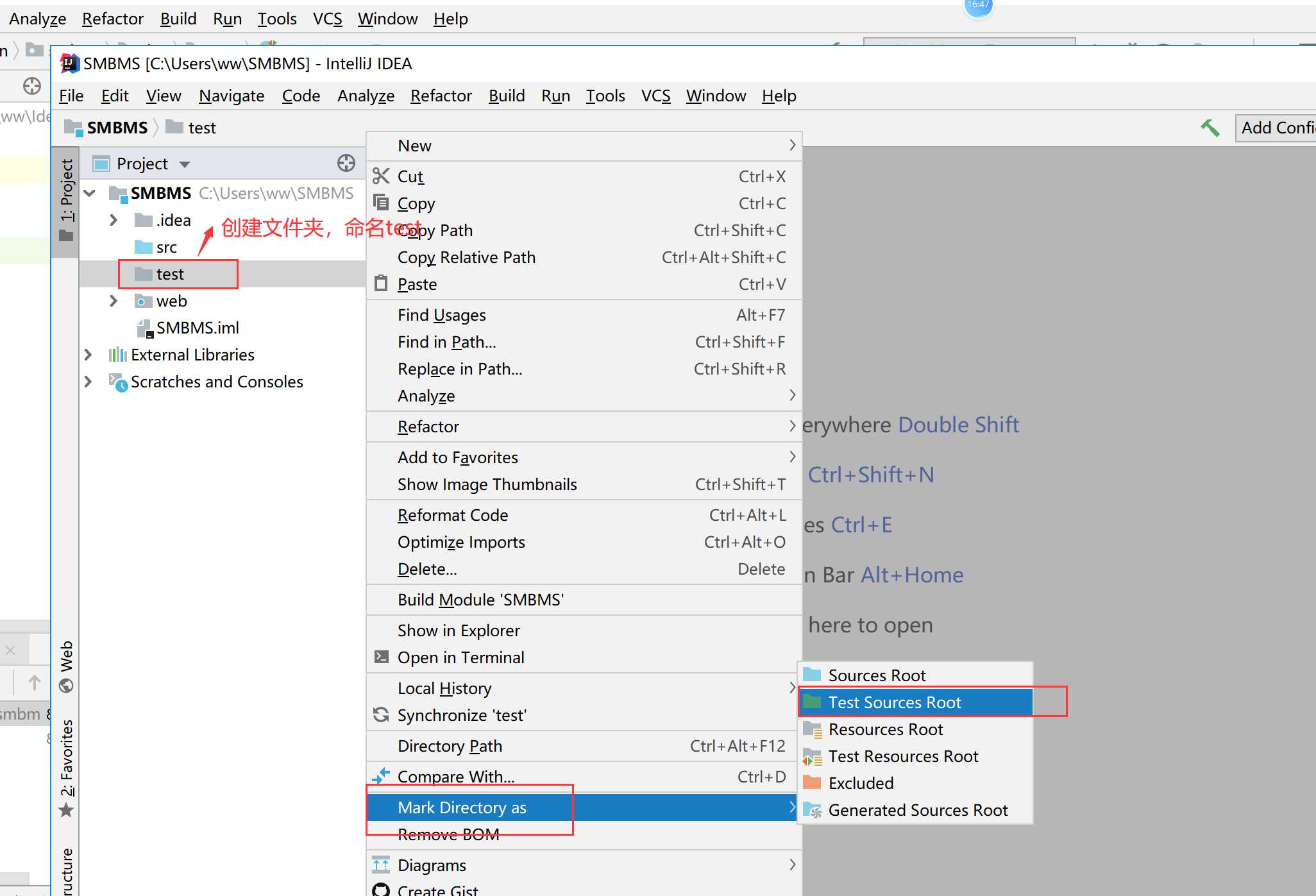
Task: Choose Delete... from context menu
Action: click(x=584, y=569)
